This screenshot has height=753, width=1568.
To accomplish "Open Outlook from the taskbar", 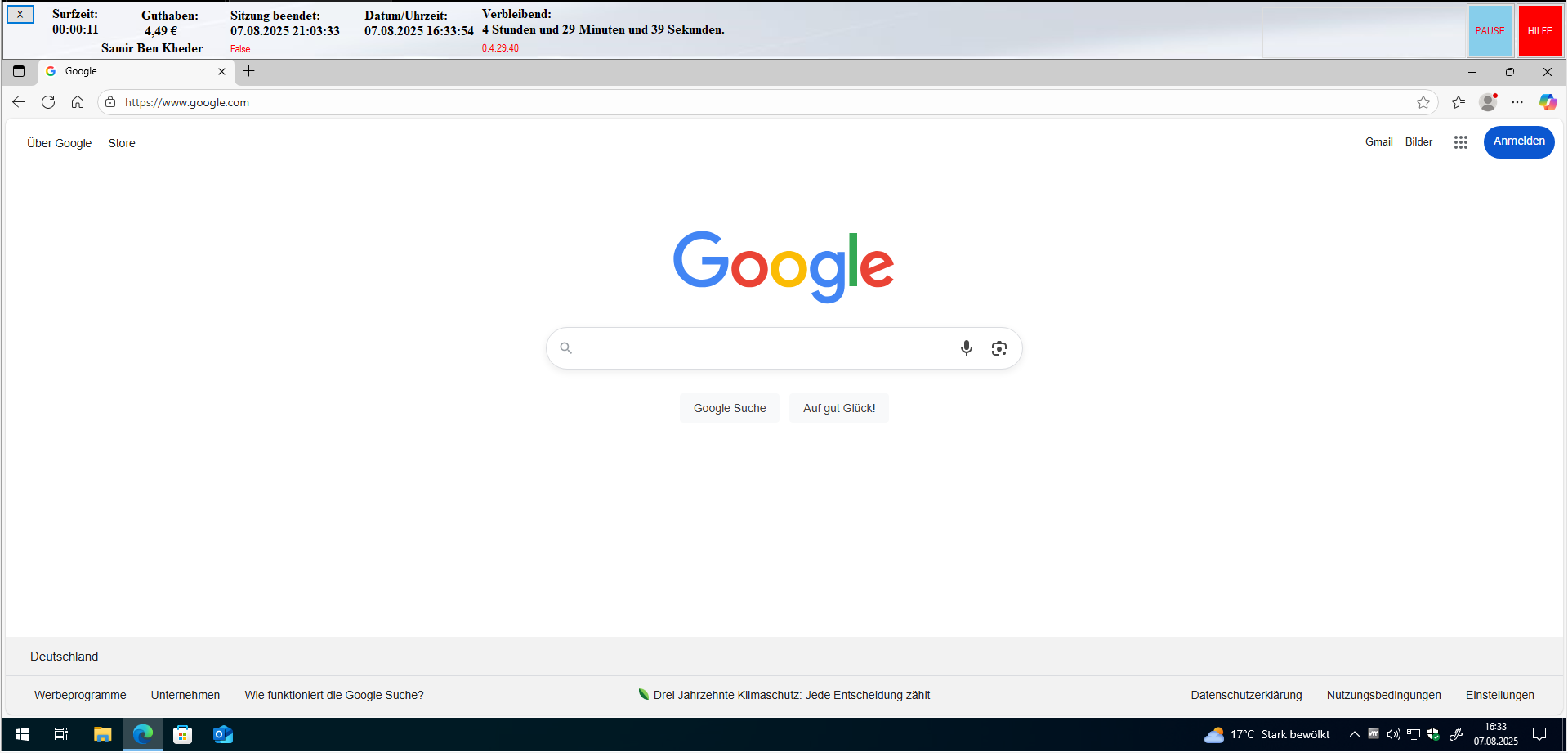I will pyautogui.click(x=223, y=734).
